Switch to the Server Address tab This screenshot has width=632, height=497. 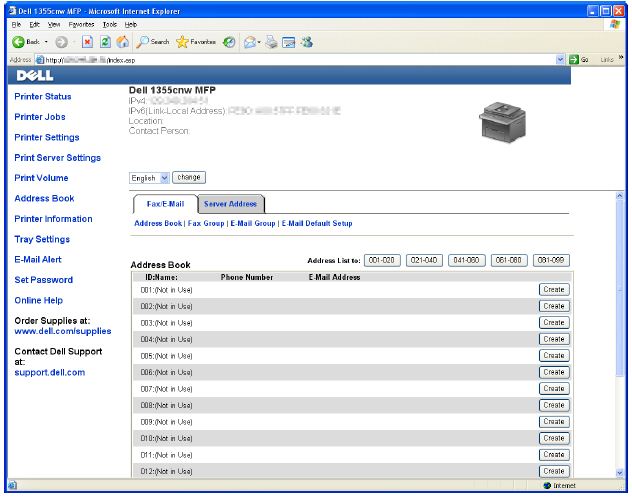[231, 204]
